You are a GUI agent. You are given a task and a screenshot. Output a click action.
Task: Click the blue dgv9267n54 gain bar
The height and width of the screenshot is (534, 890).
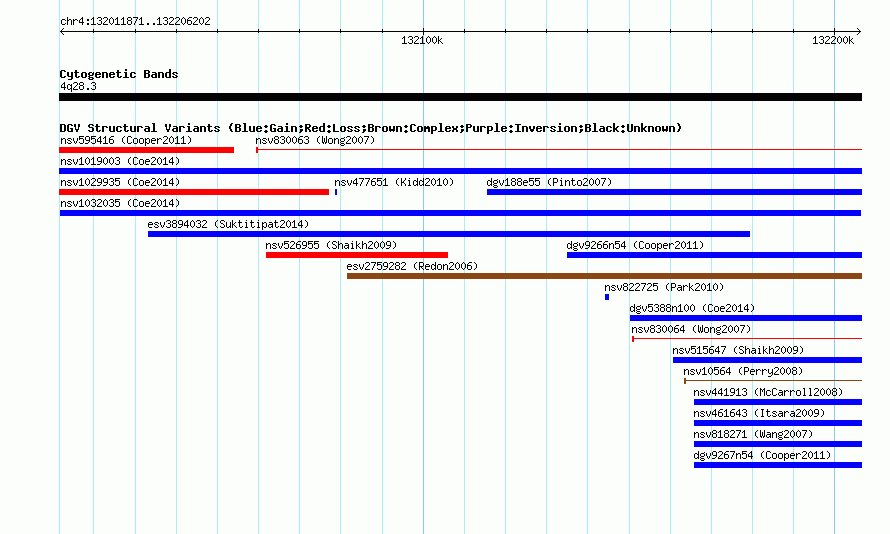click(x=778, y=465)
